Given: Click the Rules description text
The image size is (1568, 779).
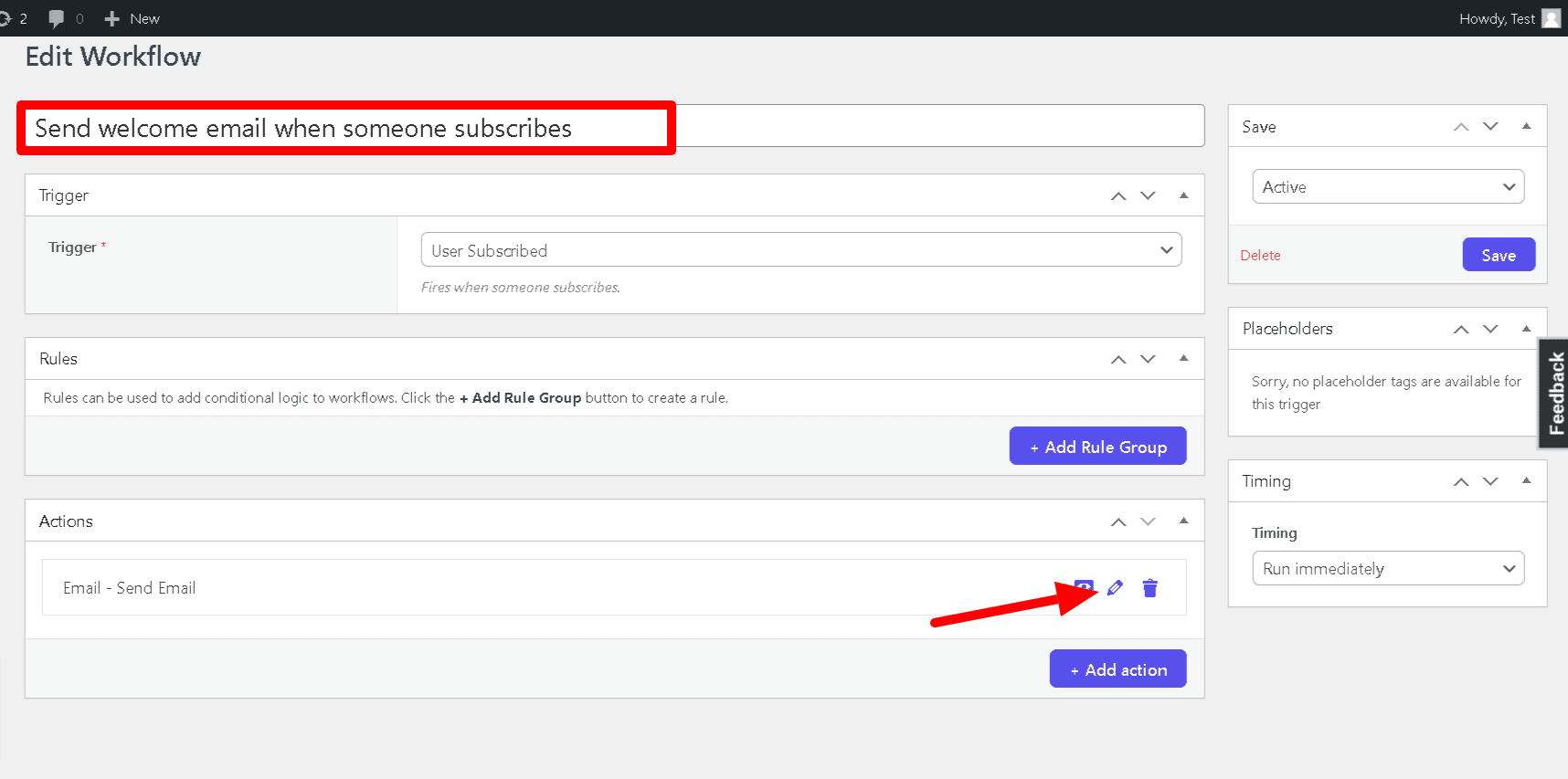Looking at the screenshot, I should (386, 398).
